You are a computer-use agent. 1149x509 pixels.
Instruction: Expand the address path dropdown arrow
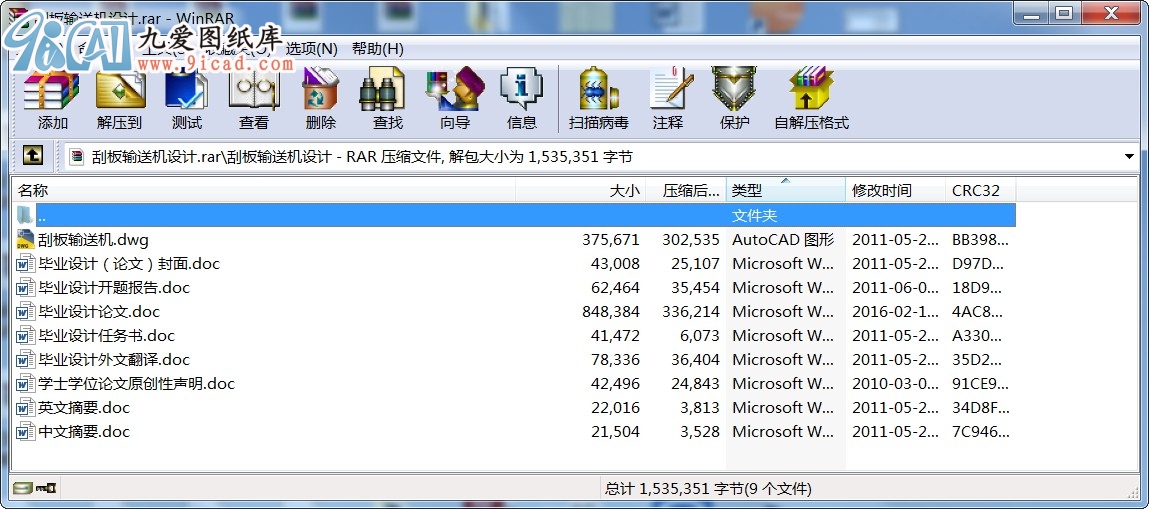[1129, 157]
